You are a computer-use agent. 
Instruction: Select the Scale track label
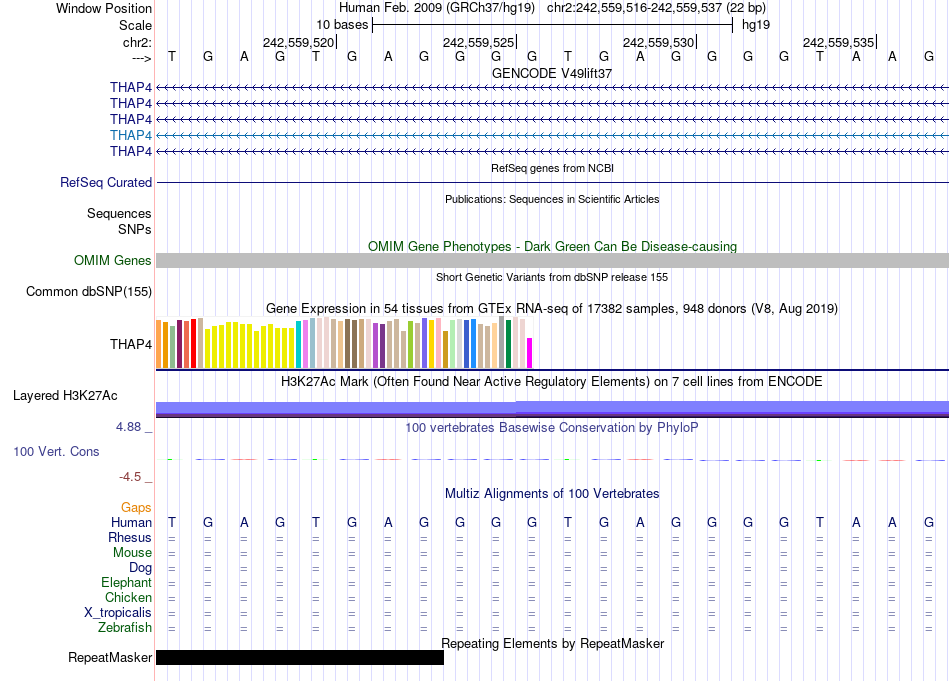pos(135,25)
